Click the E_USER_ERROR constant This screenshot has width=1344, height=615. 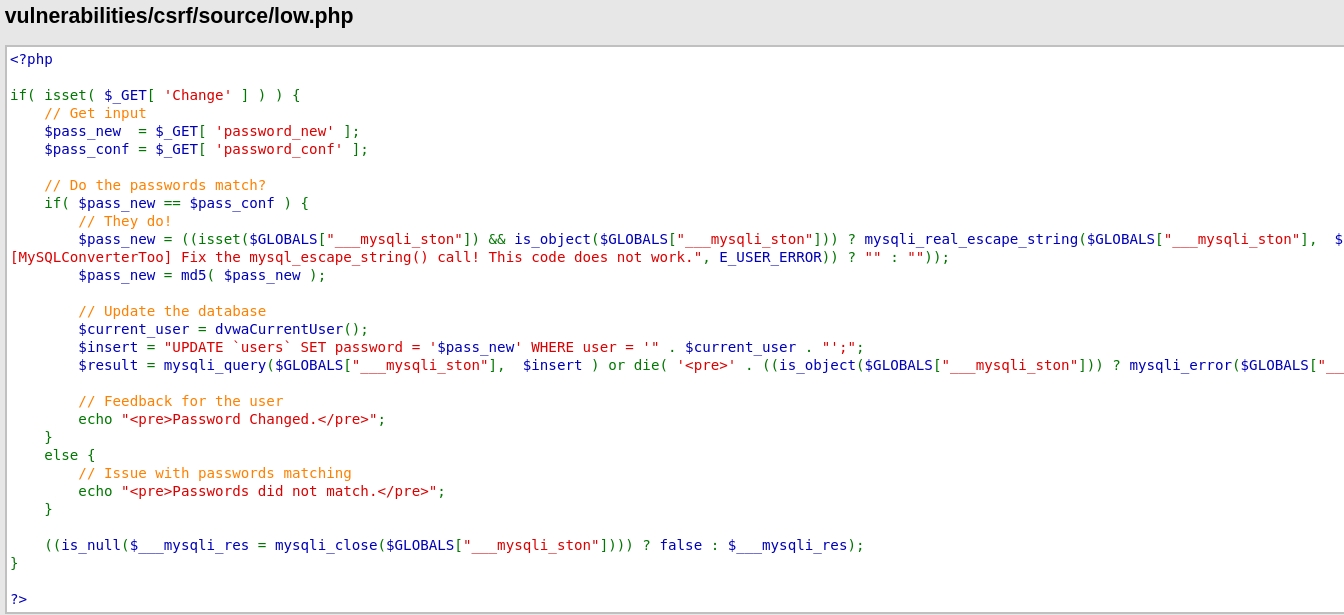(770, 257)
